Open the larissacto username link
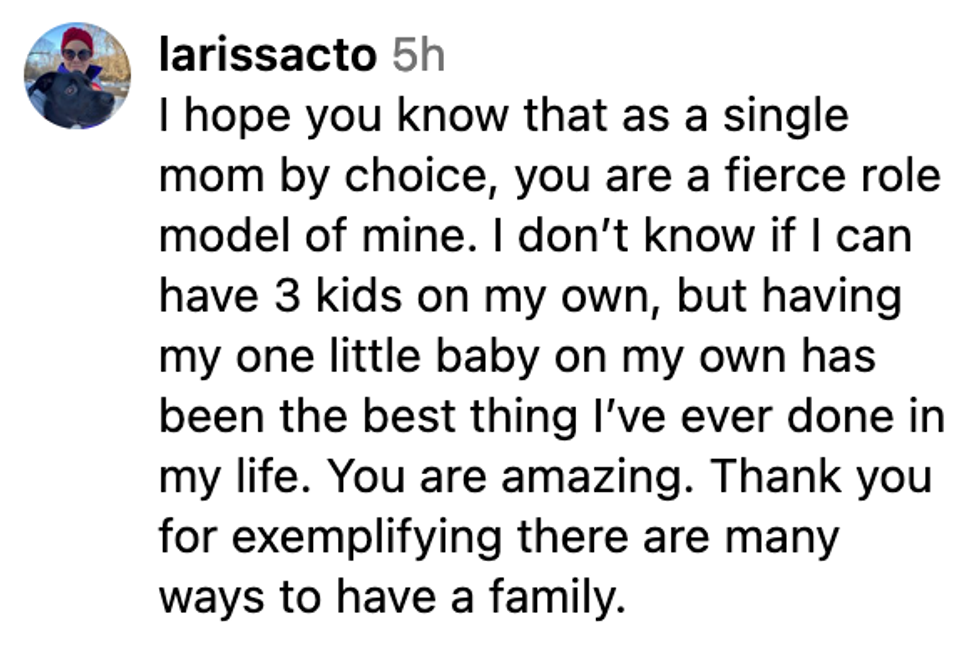 tap(266, 56)
